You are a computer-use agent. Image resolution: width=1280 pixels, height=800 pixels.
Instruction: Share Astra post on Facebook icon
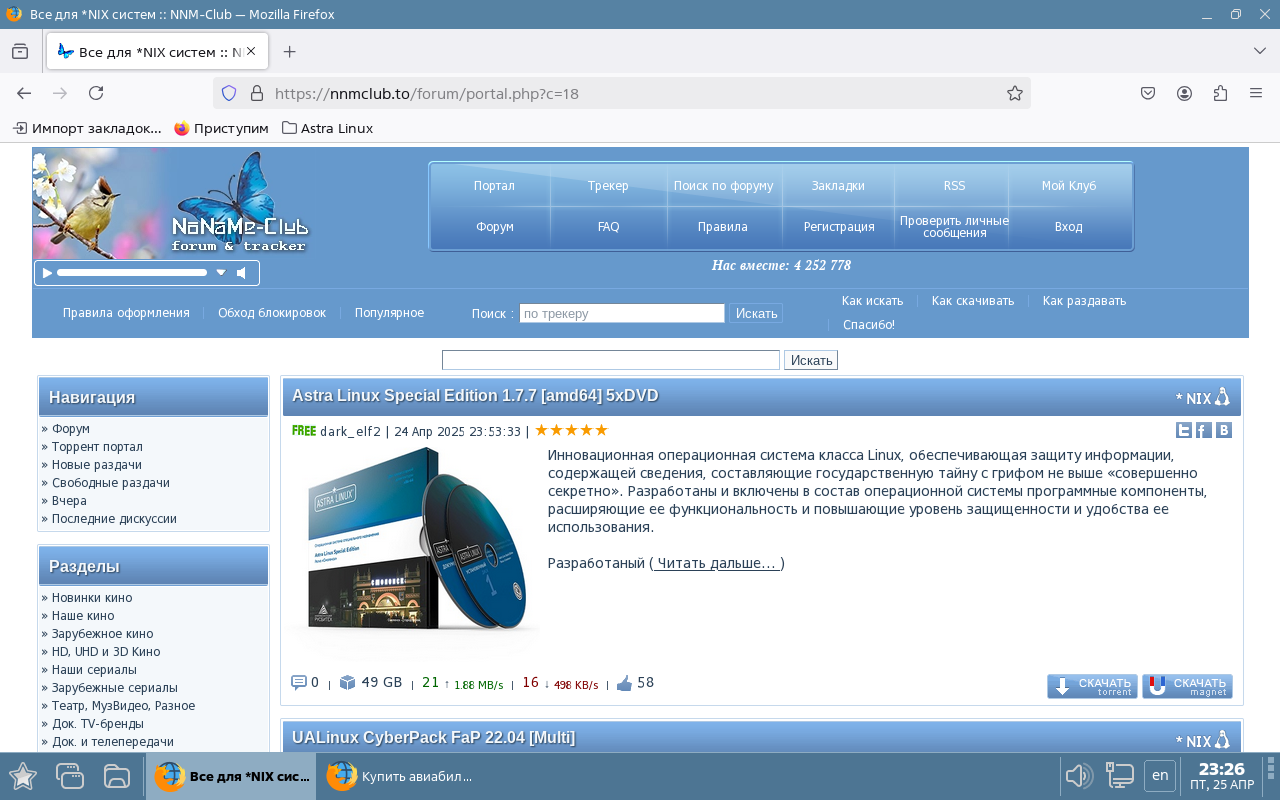[x=1203, y=430]
